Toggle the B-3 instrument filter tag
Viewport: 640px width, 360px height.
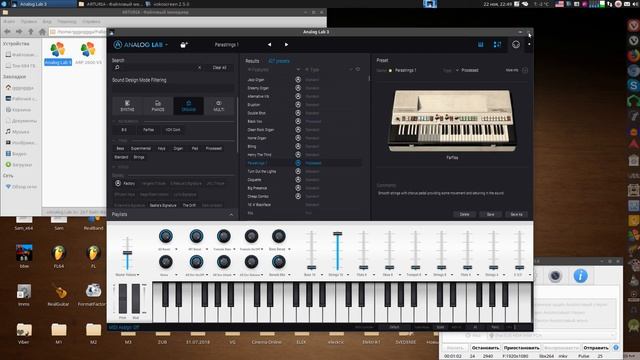124,130
